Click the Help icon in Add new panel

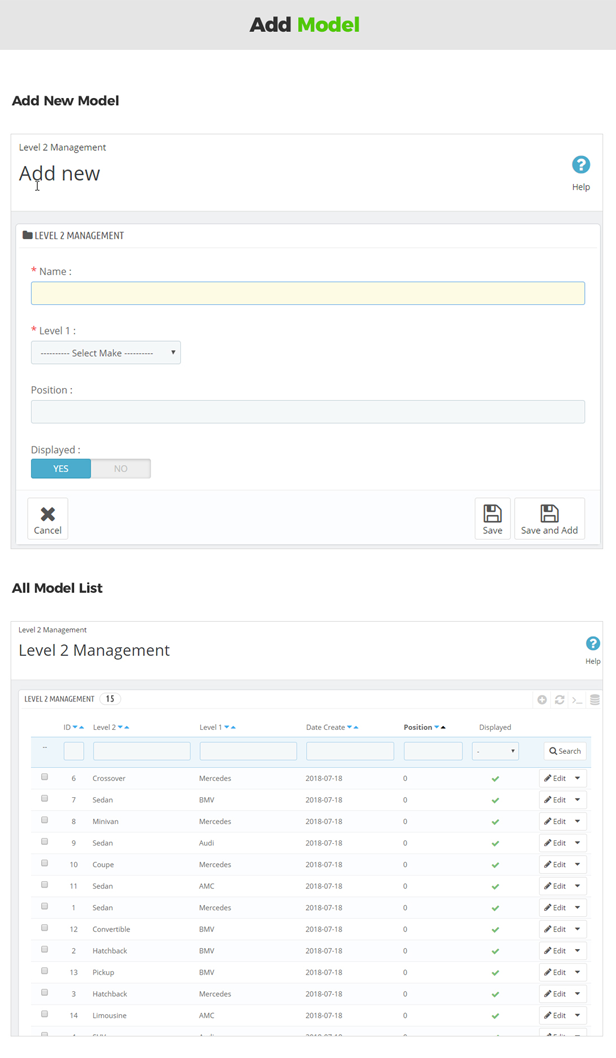pyautogui.click(x=580, y=166)
